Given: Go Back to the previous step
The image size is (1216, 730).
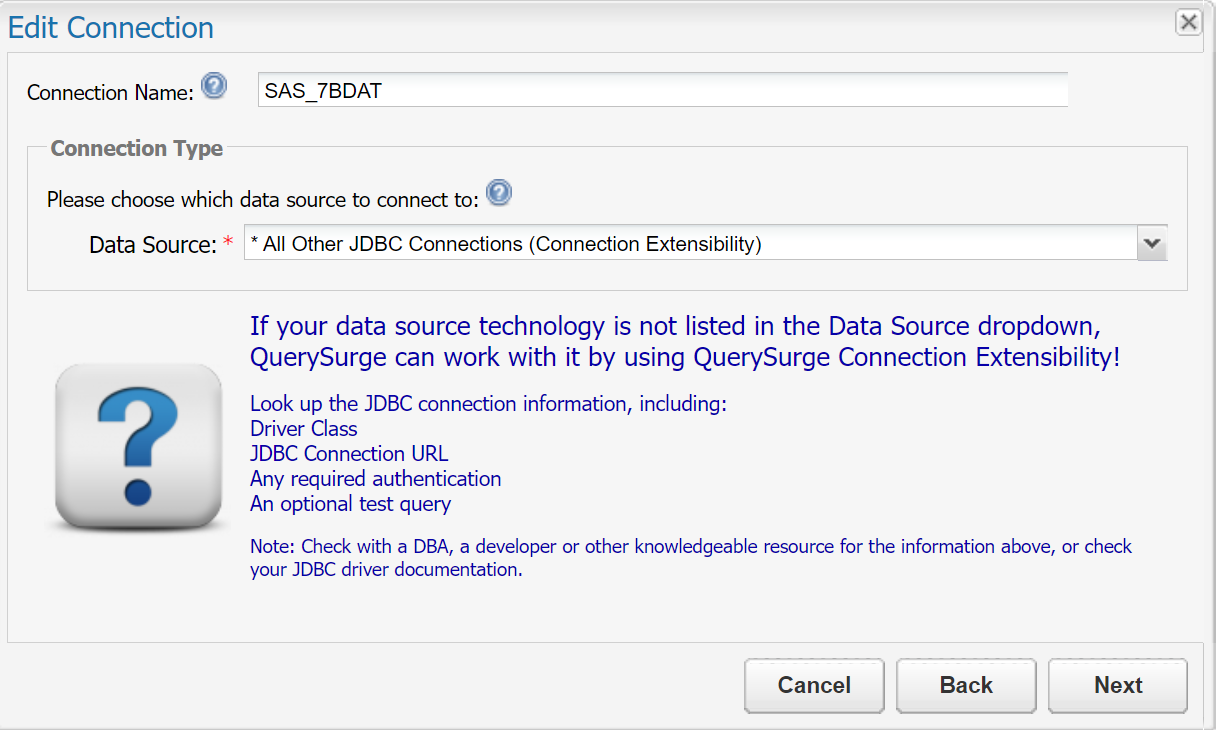Looking at the screenshot, I should click(x=966, y=685).
